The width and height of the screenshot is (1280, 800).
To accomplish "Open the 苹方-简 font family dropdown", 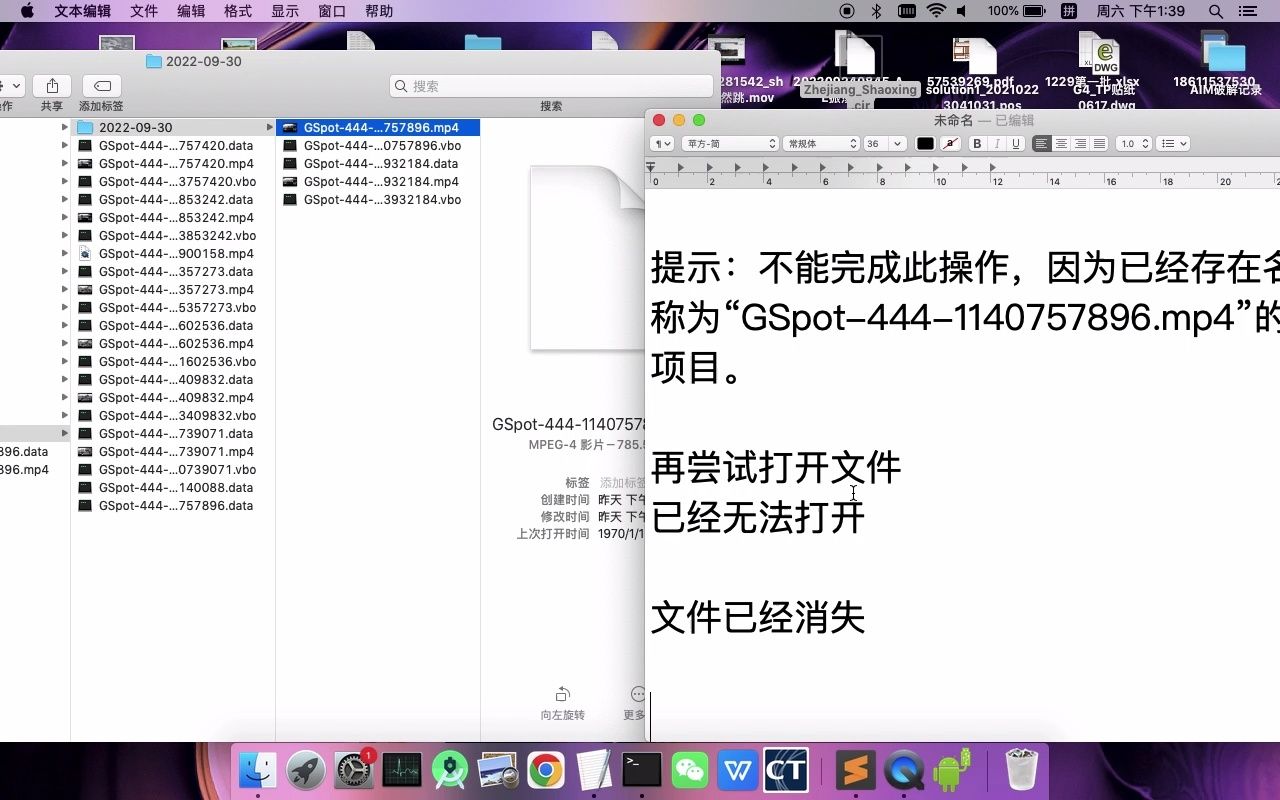I will 728,143.
